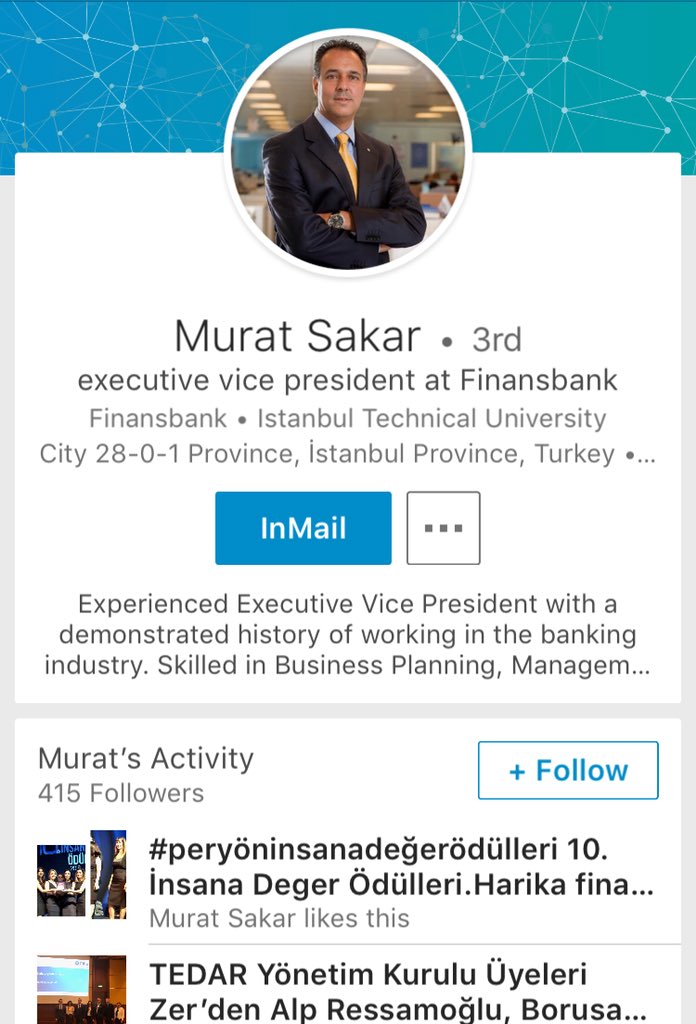This screenshot has width=696, height=1024.
Task: Tap the headline executive vice president at Finansbank
Action: click(x=347, y=380)
